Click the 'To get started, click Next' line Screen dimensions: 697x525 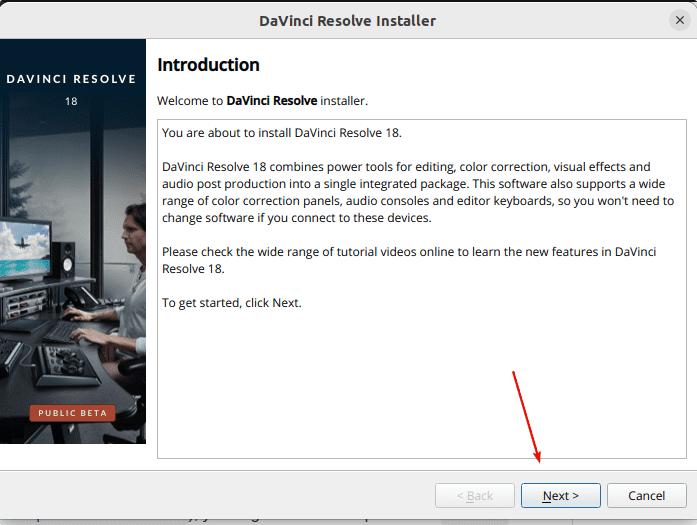(x=231, y=303)
